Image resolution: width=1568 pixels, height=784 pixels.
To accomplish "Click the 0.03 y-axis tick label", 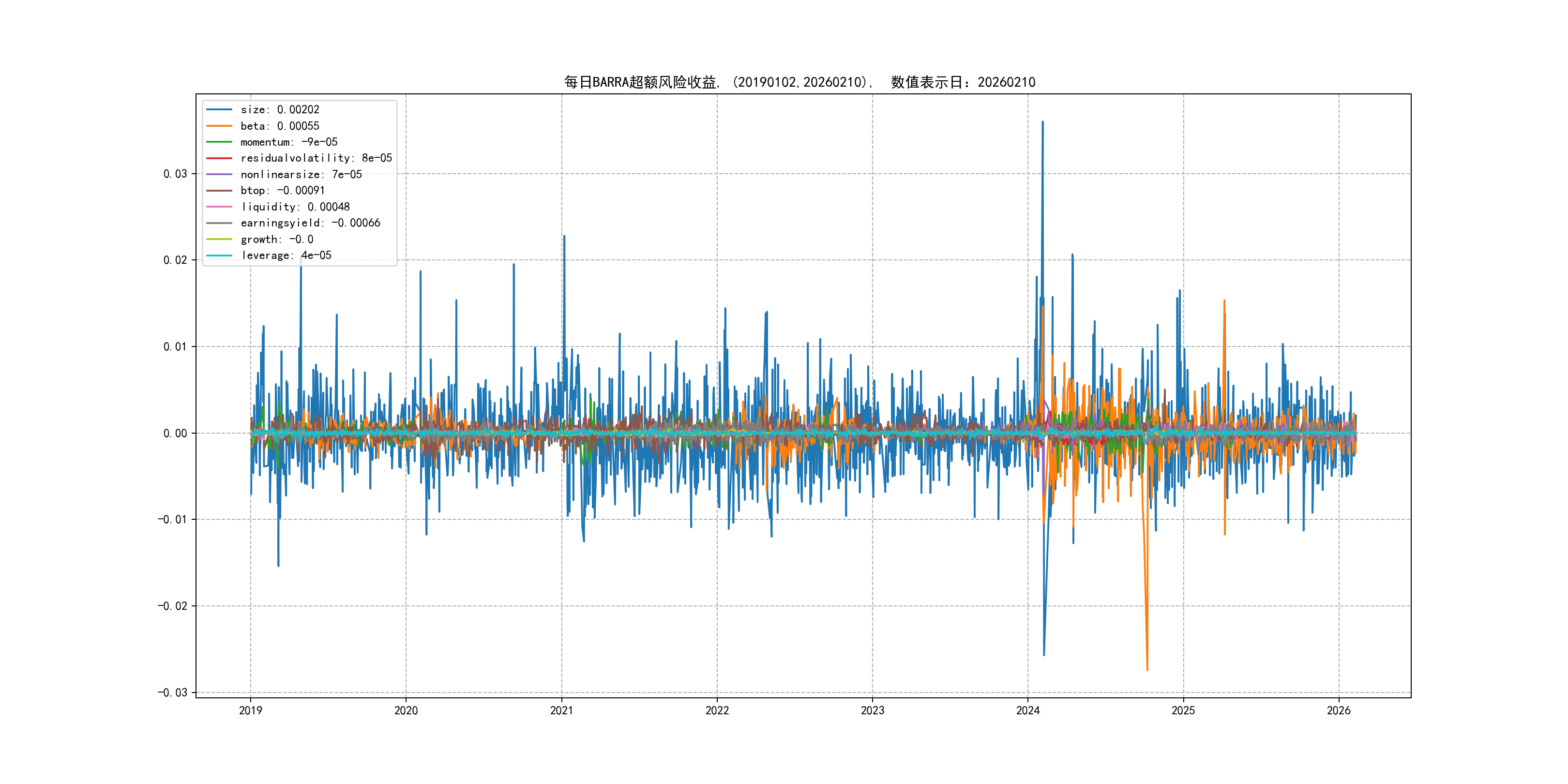I will coord(175,174).
